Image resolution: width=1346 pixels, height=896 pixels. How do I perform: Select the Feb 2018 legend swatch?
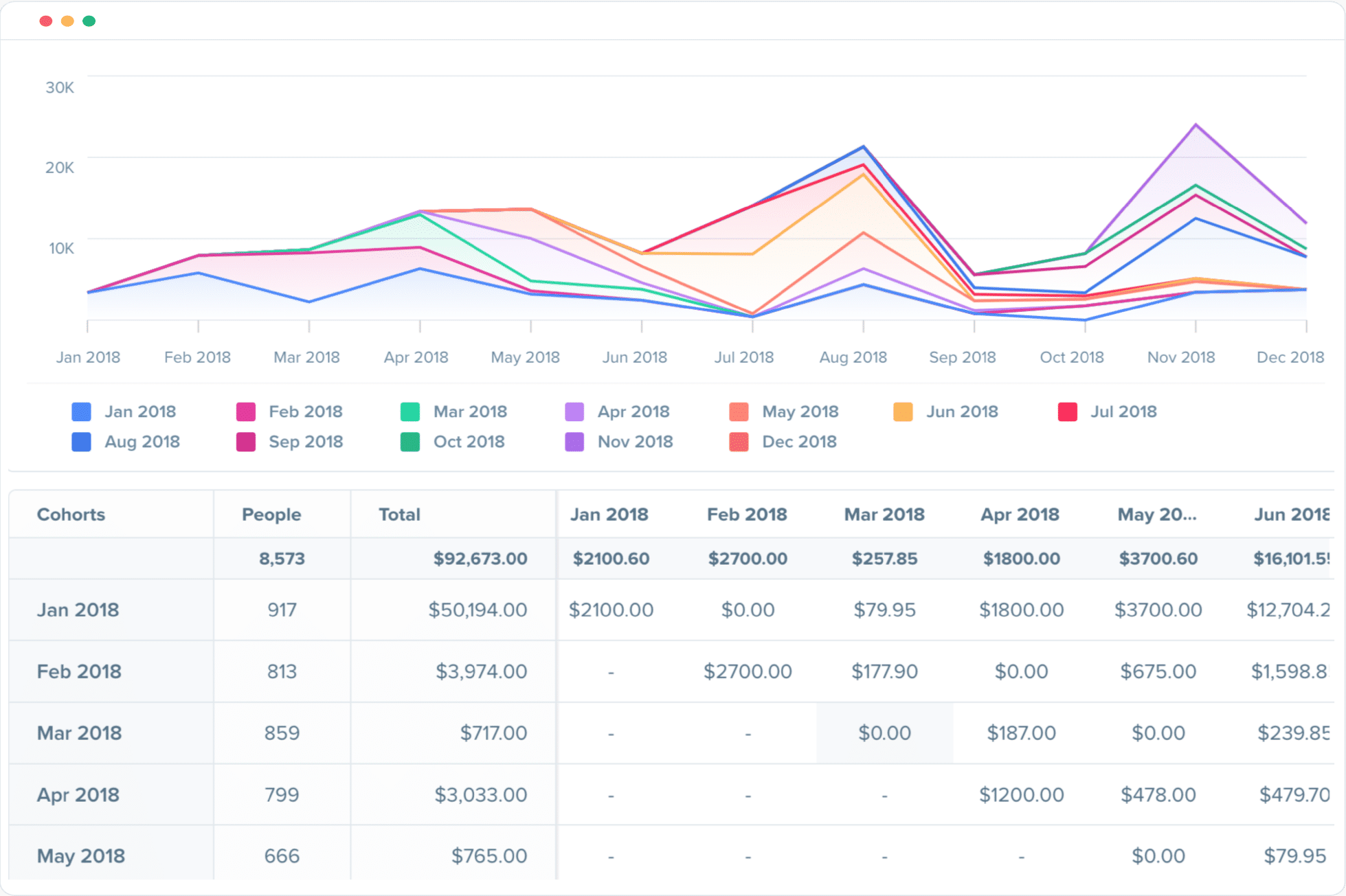coord(246,411)
